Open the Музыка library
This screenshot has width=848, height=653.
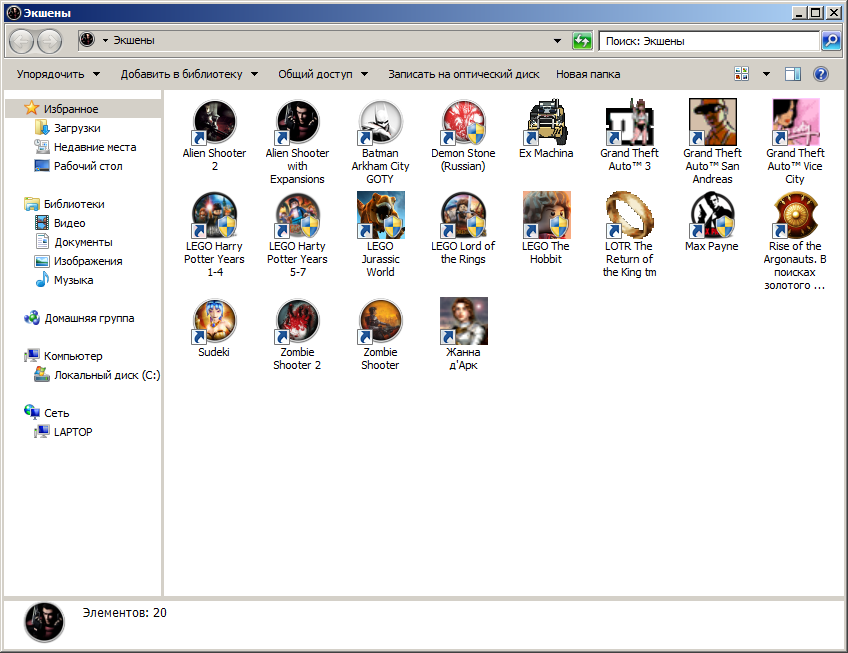73,280
